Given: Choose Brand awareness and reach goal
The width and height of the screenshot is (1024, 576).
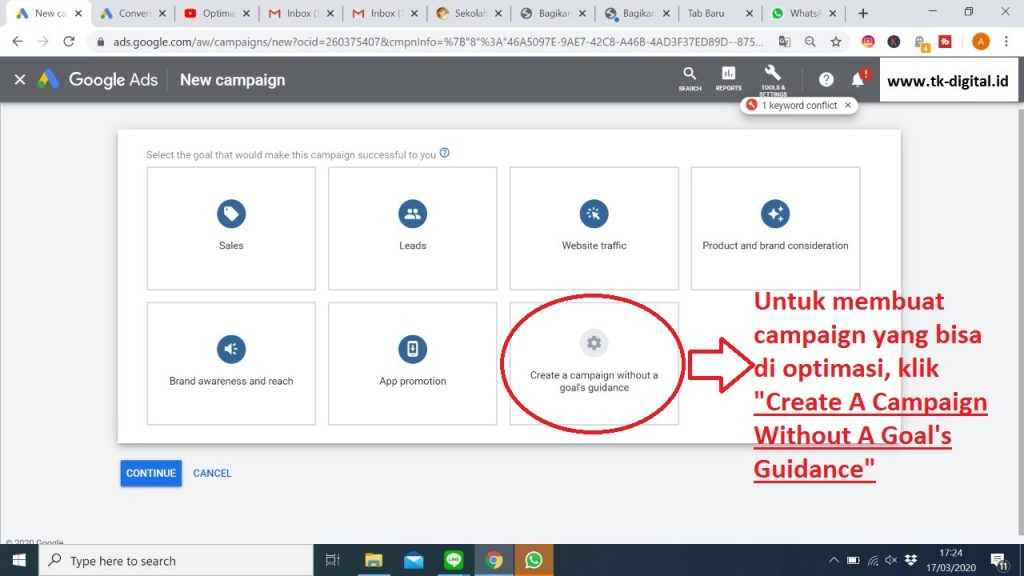Looking at the screenshot, I should tap(231, 363).
